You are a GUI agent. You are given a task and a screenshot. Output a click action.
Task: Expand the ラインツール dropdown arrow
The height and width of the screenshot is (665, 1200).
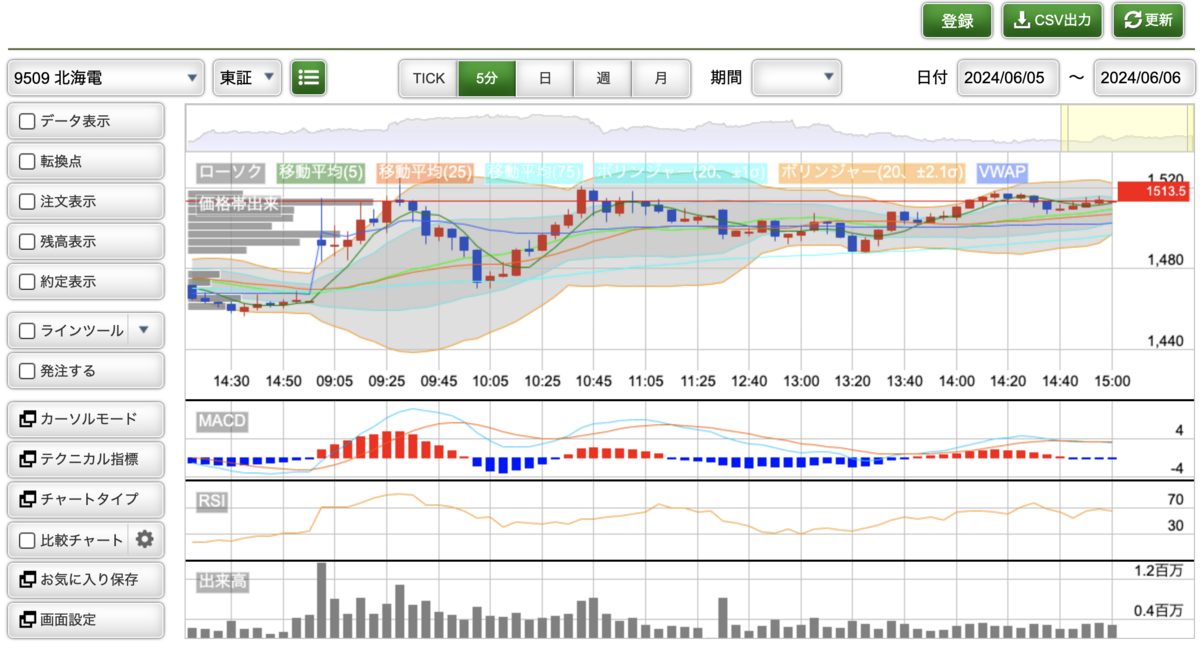pyautogui.click(x=144, y=329)
